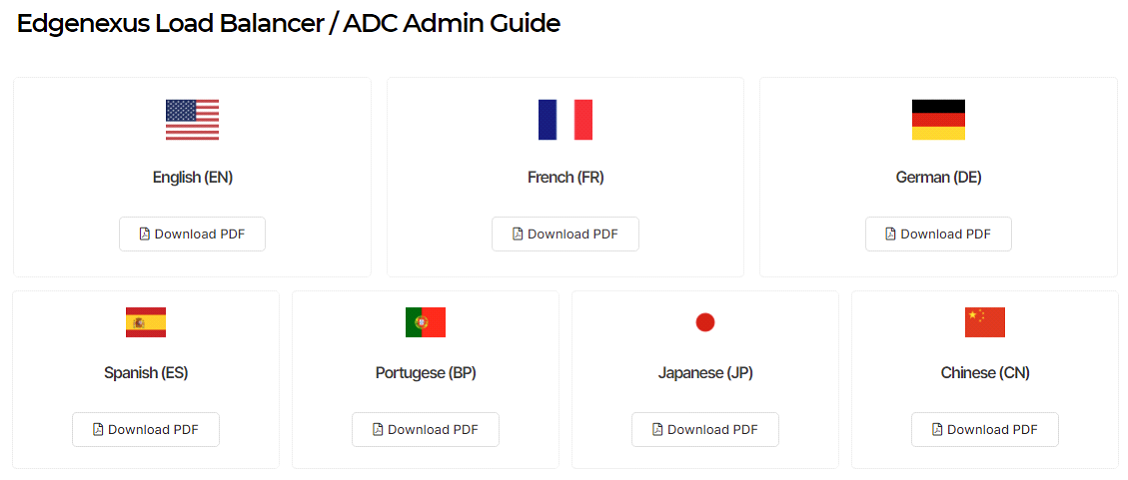Download the German (DE) PDF guide
1128x480 pixels.
point(938,234)
